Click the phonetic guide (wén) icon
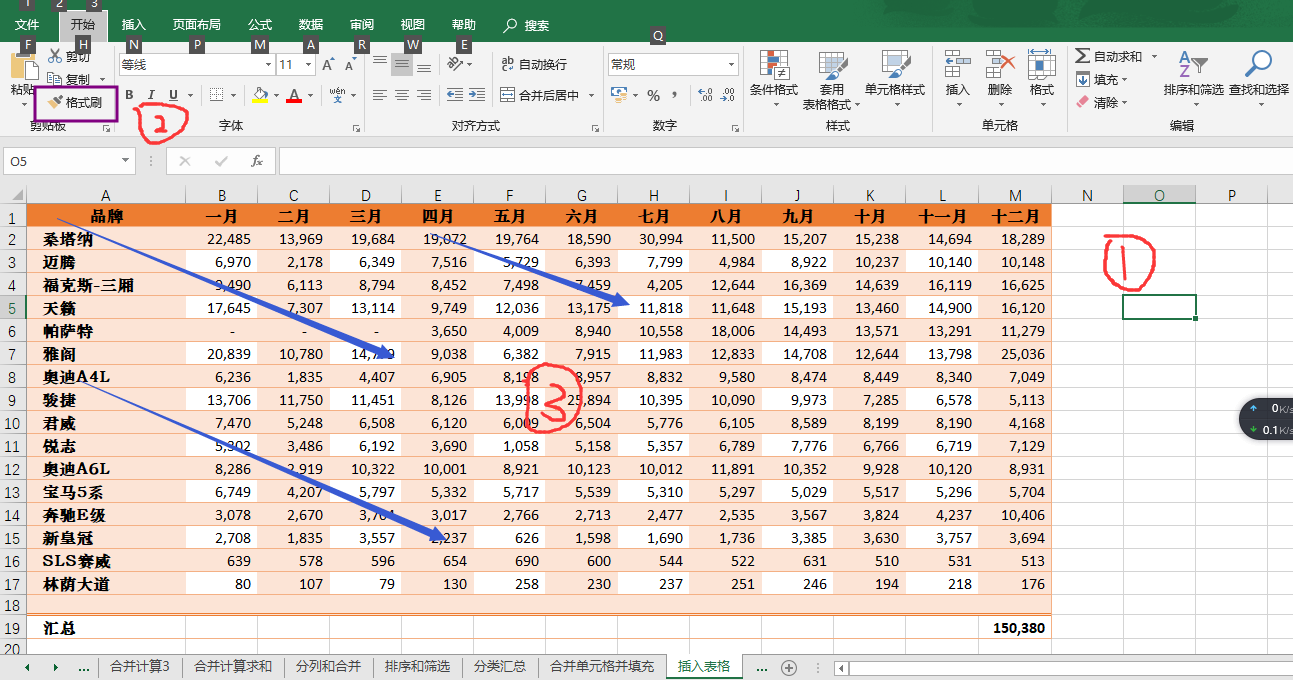This screenshot has width=1293, height=680. (338, 95)
